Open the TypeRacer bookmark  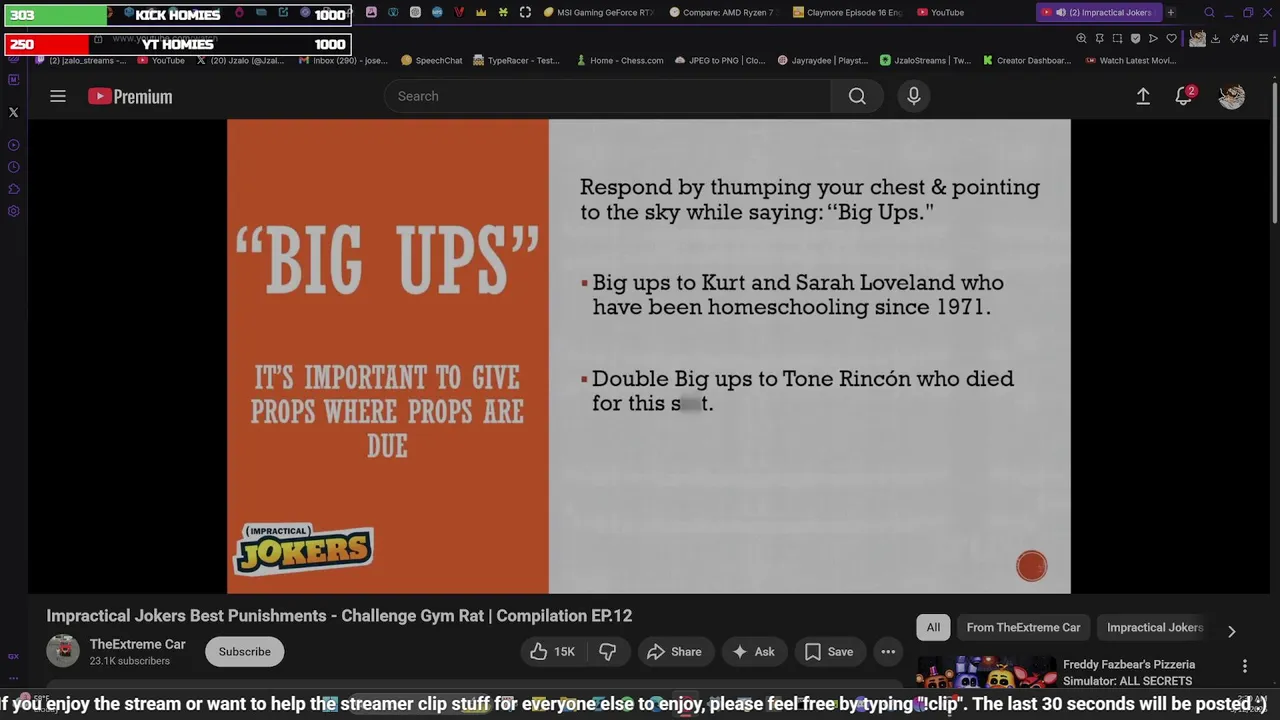point(516,60)
